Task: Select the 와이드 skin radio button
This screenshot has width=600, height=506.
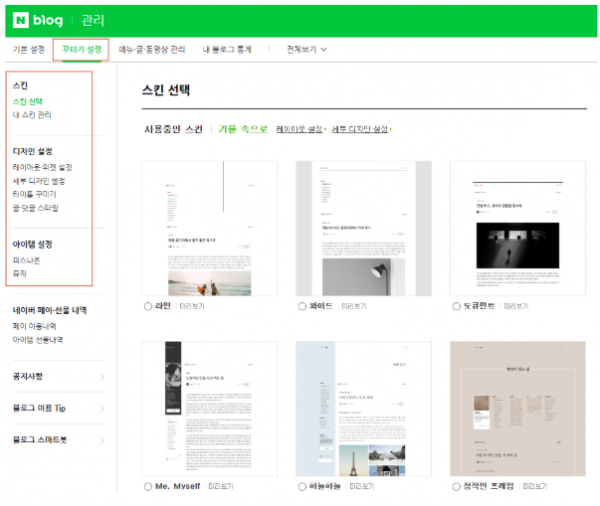Action: [x=302, y=306]
